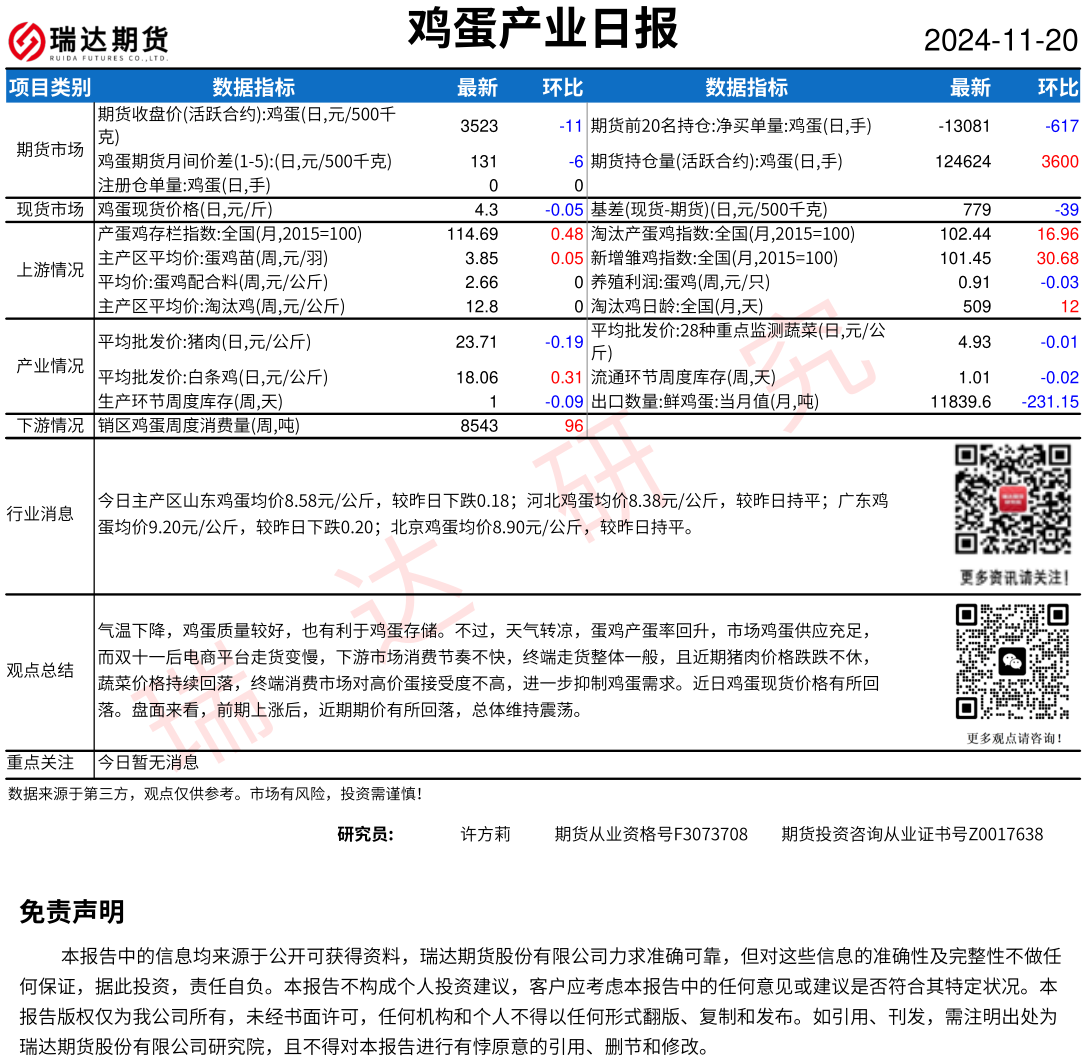Click the Ruida Futures red logo icon
Image resolution: width=1086 pixels, height=1060 pixels.
(27, 41)
